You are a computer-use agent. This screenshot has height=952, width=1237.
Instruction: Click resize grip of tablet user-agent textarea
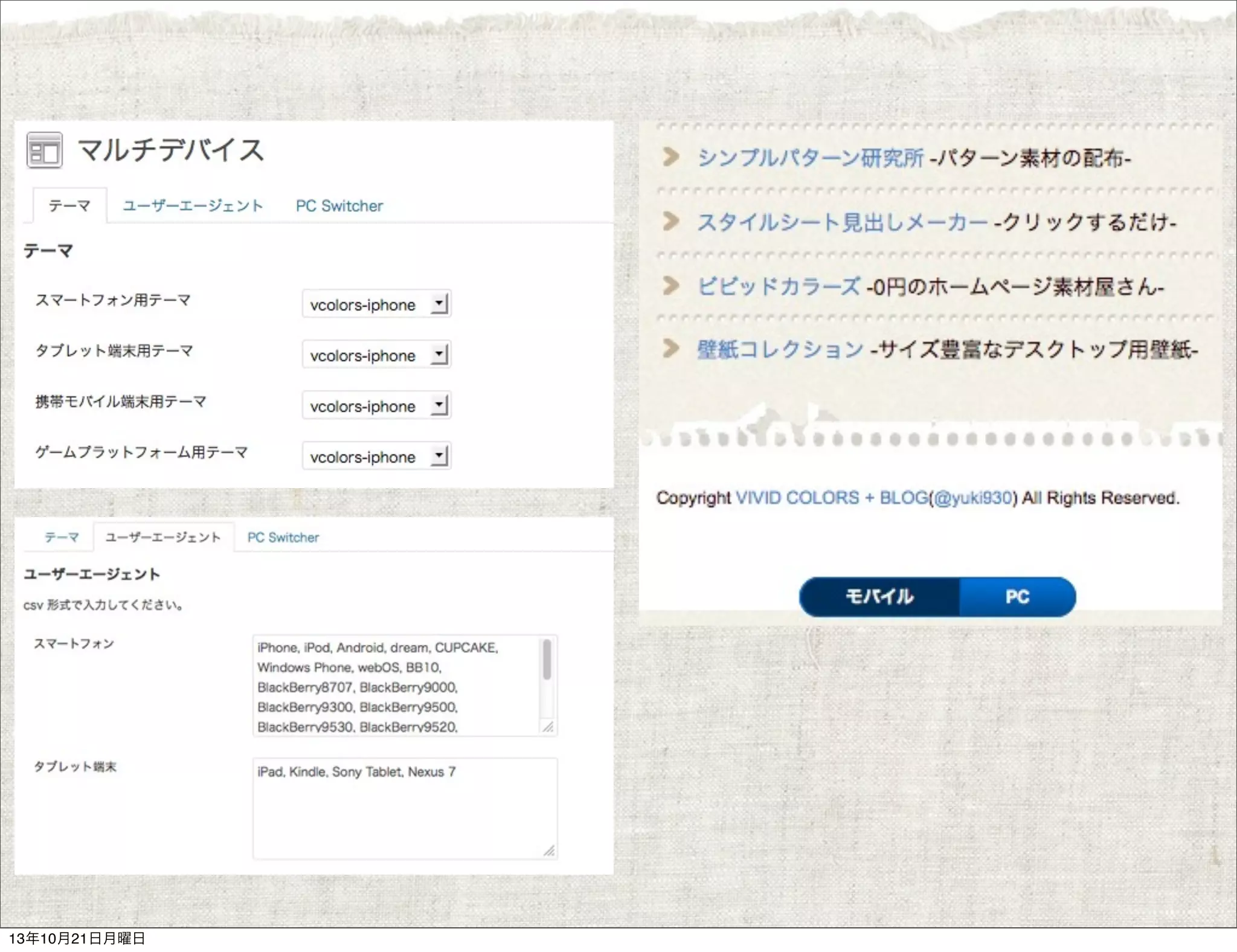click(548, 851)
